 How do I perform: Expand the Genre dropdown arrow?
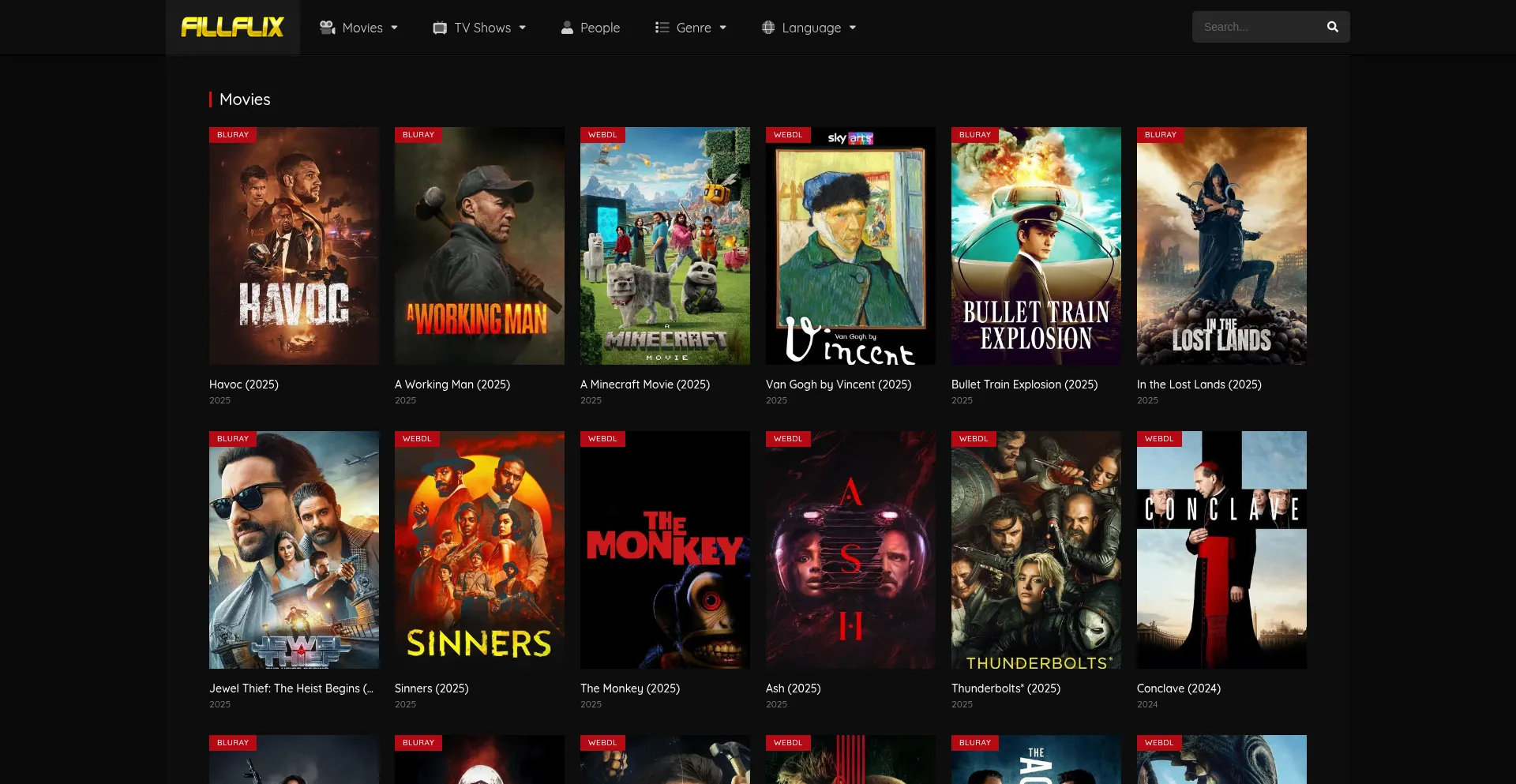click(x=722, y=28)
